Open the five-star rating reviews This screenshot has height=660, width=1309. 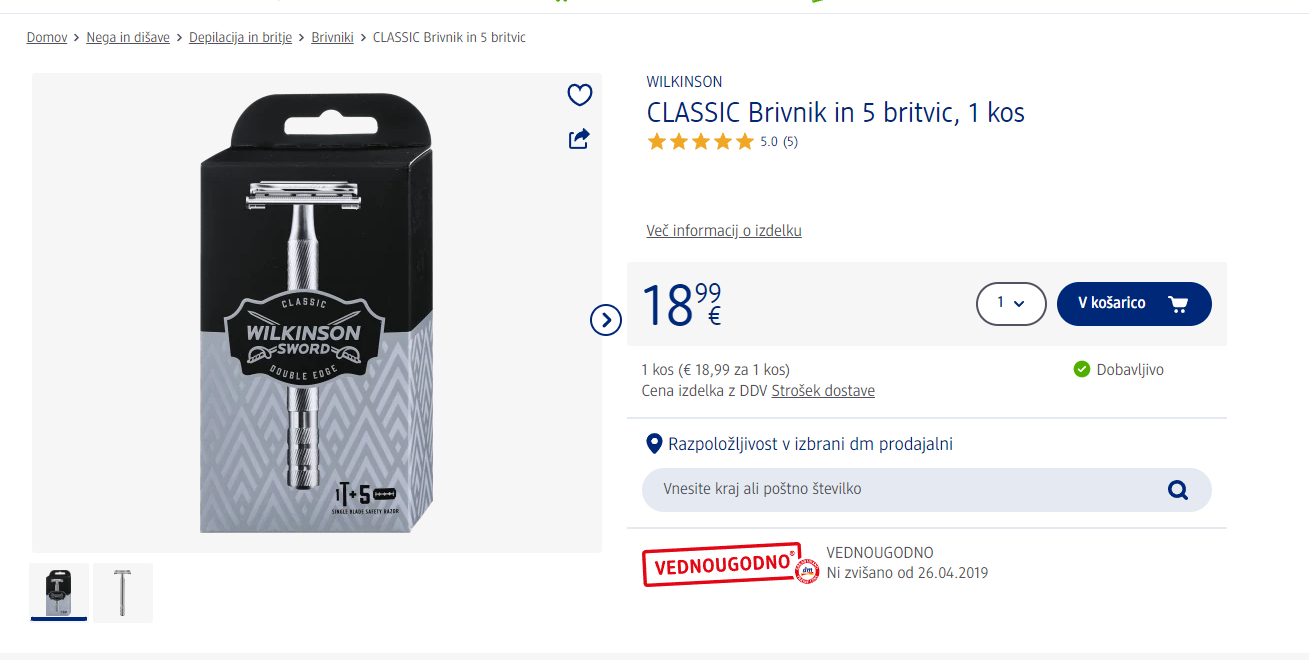[722, 142]
